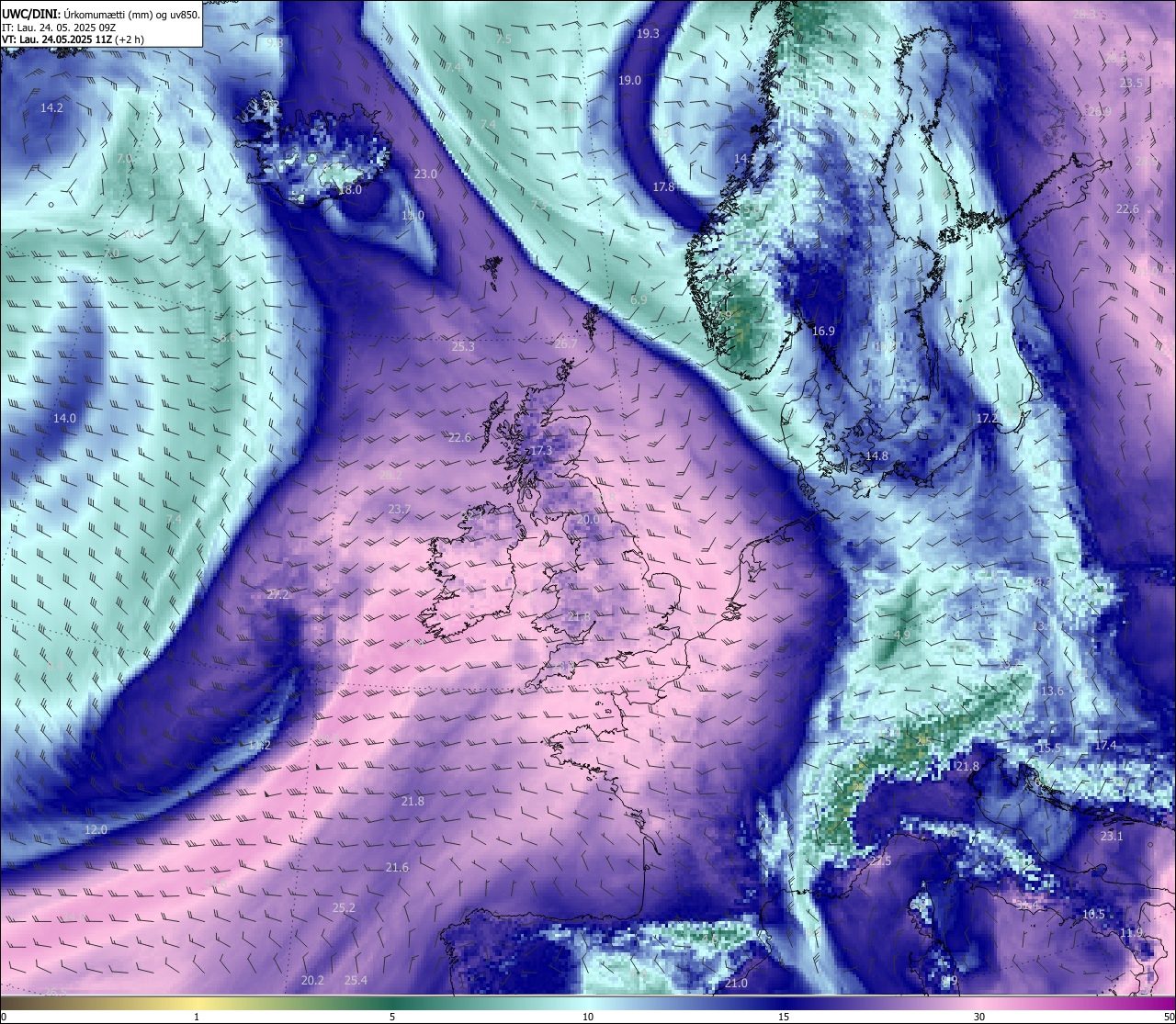Click the map value 15.5
The height and width of the screenshot is (1024, 1176).
(1049, 748)
